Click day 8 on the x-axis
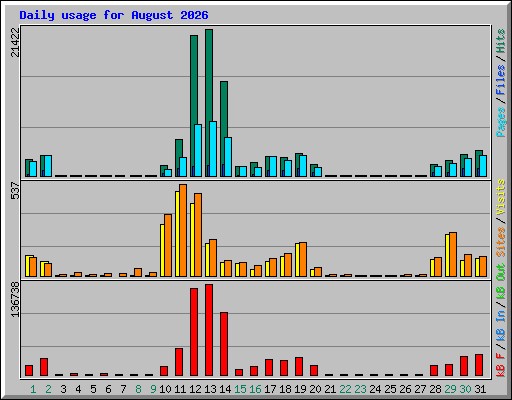 pyautogui.click(x=138, y=389)
